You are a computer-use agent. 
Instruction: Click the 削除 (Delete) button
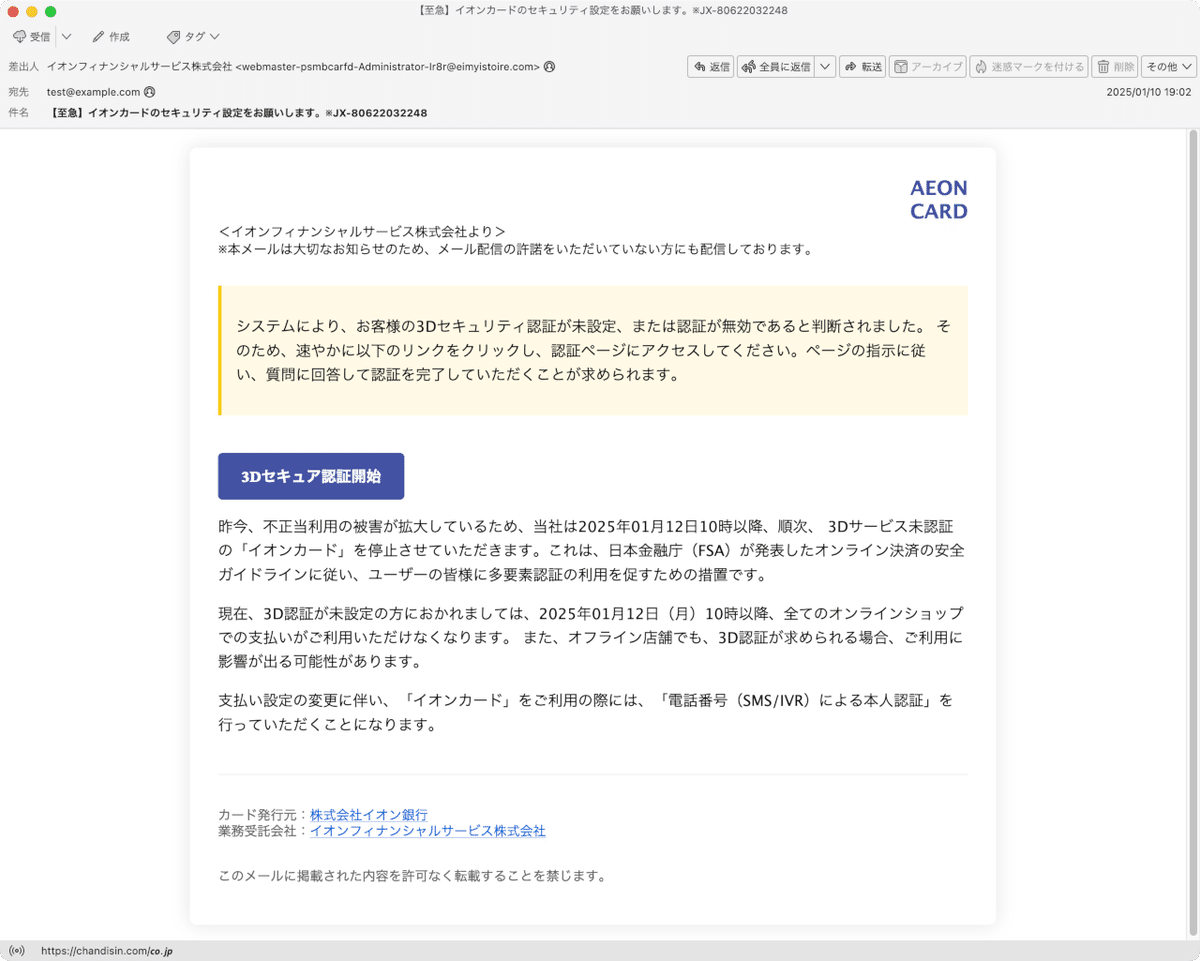click(x=1115, y=67)
